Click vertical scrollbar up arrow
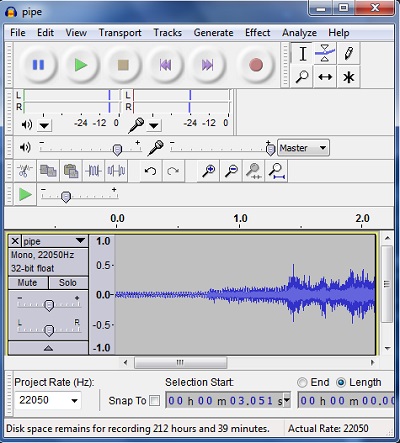The width and height of the screenshot is (400, 443). 387,238
